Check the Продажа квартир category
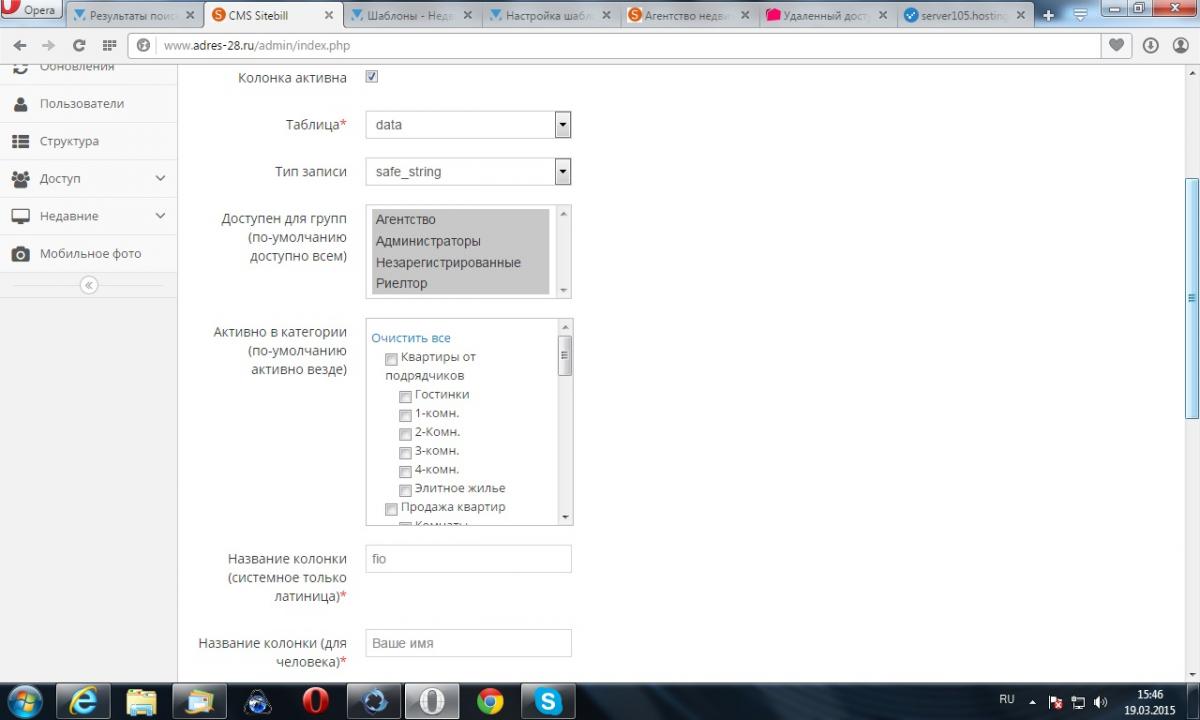Screen dimensions: 1200x720 [x=391, y=509]
